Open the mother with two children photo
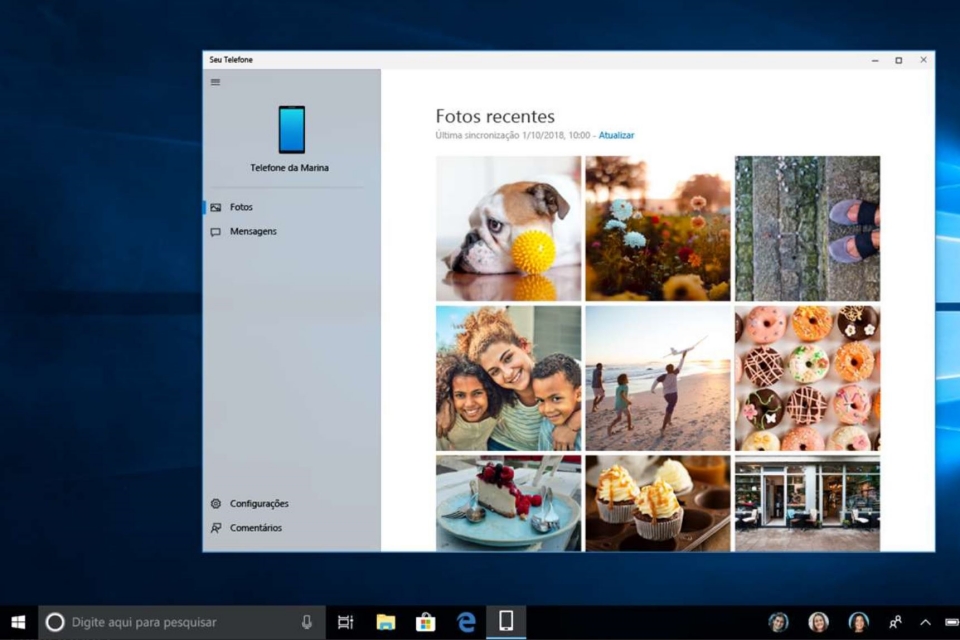Image resolution: width=960 pixels, height=640 pixels. tap(509, 378)
